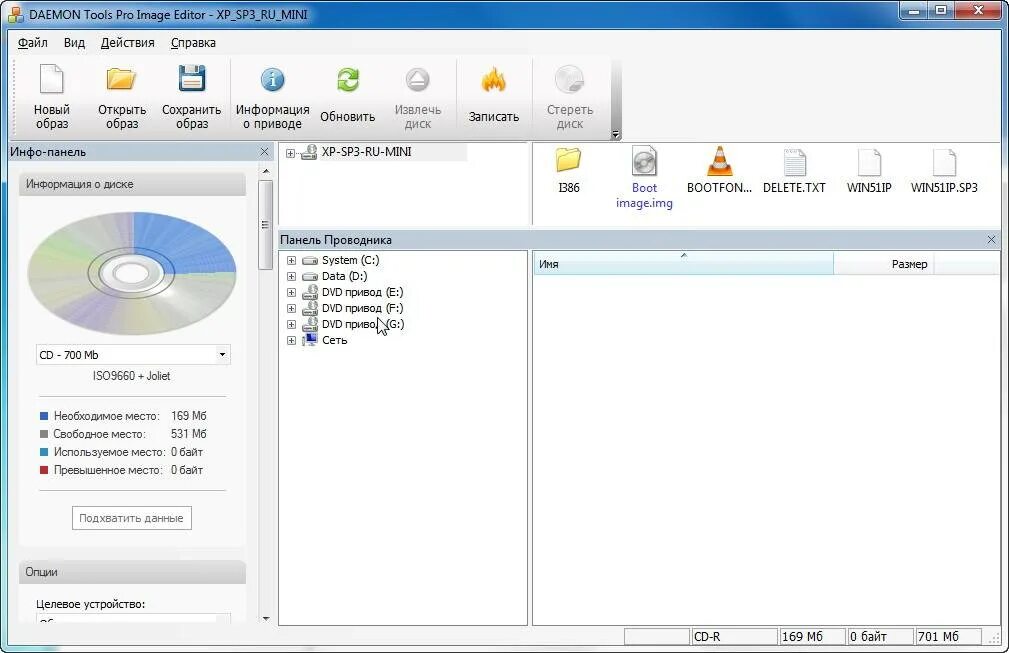The height and width of the screenshot is (653, 1009).
Task: Click the Сеть network icon
Action: pyautogui.click(x=310, y=340)
